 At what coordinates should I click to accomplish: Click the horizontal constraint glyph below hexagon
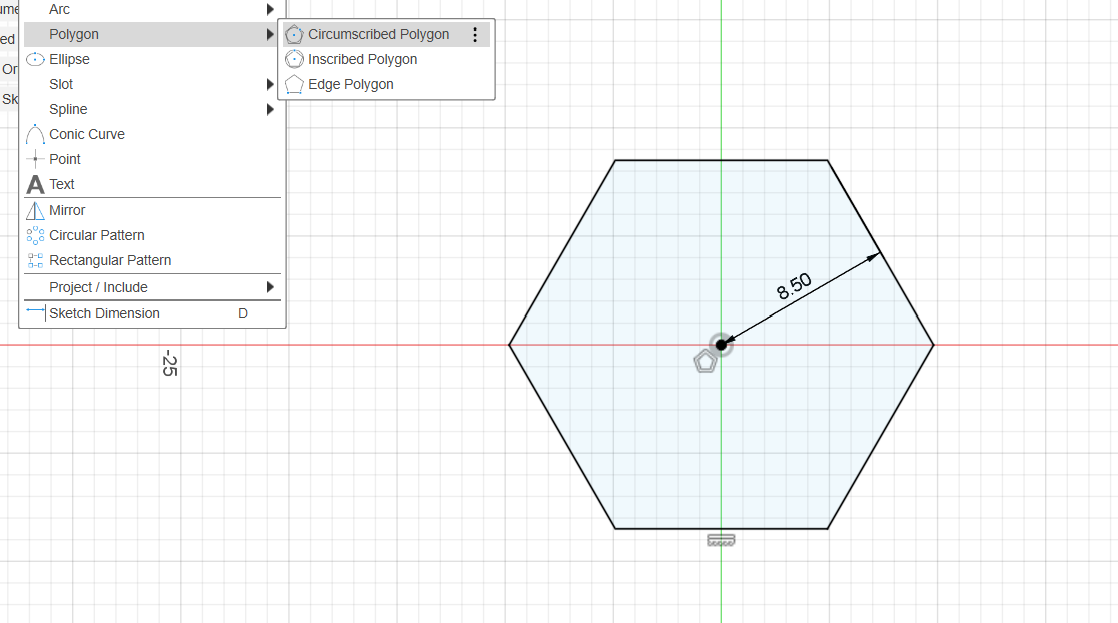[721, 540]
